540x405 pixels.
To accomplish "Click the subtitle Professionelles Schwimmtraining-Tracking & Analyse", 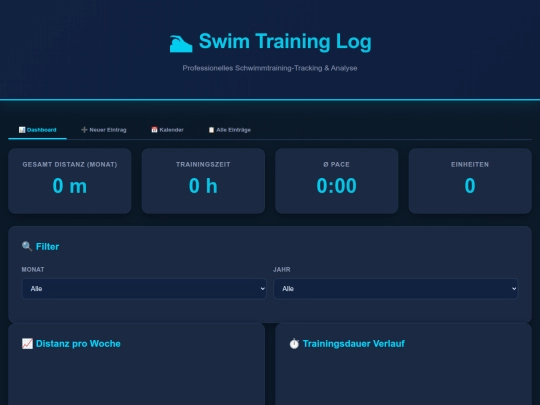I will 270,68.
